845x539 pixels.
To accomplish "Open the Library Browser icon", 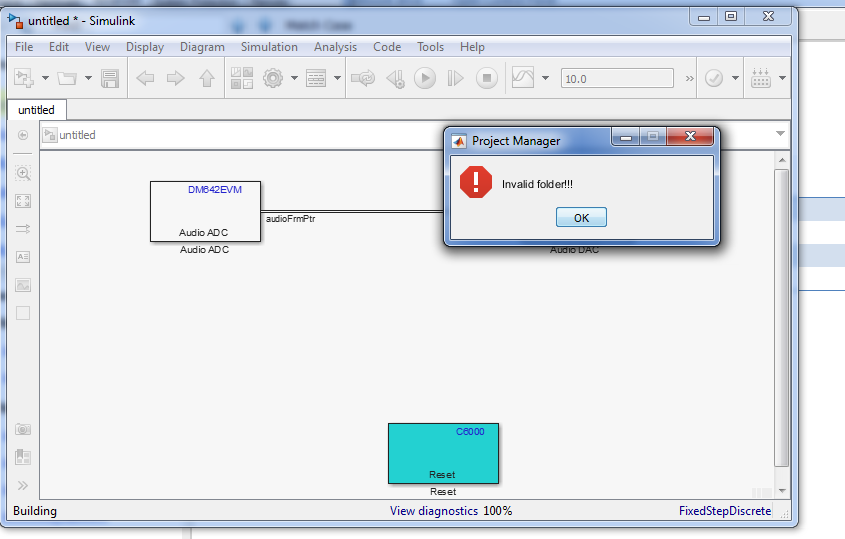I will (x=242, y=78).
